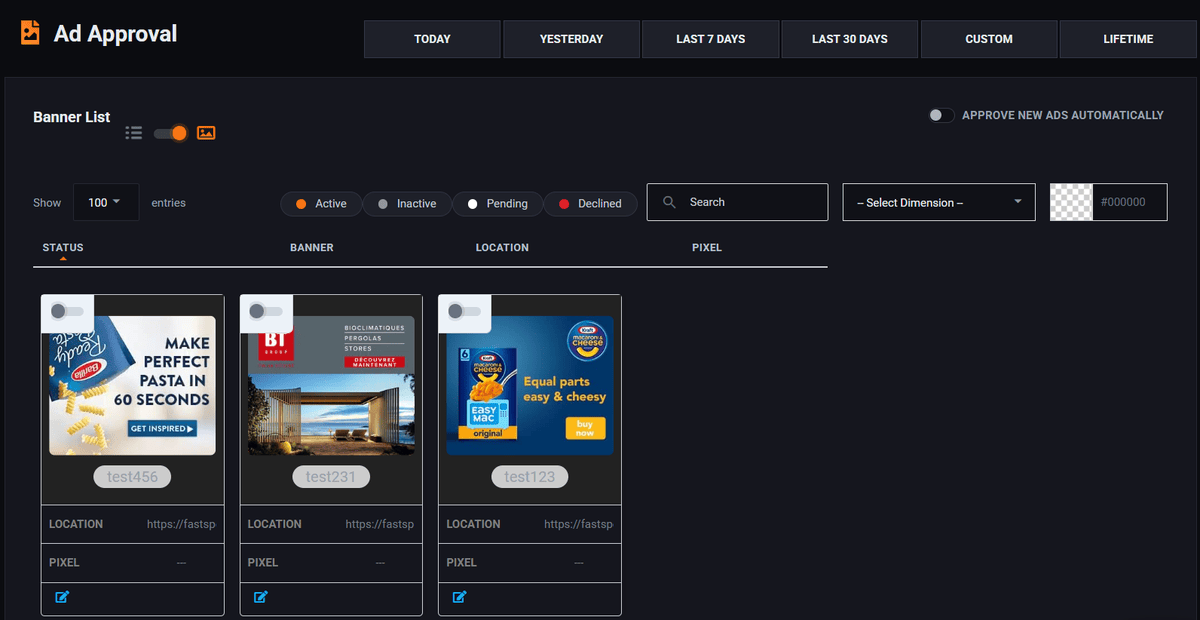Click the test231 name label

pos(331,477)
